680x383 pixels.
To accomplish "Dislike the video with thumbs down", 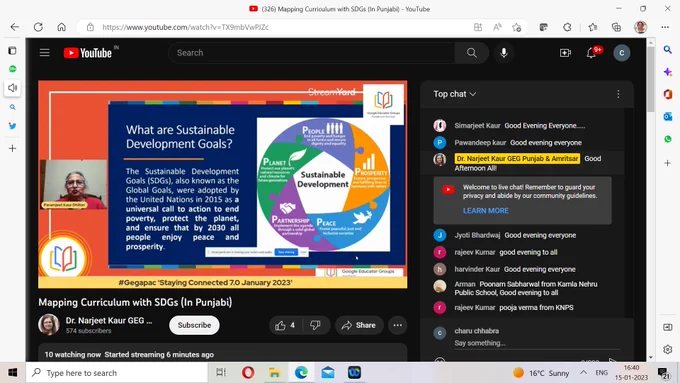I will pyautogui.click(x=316, y=325).
